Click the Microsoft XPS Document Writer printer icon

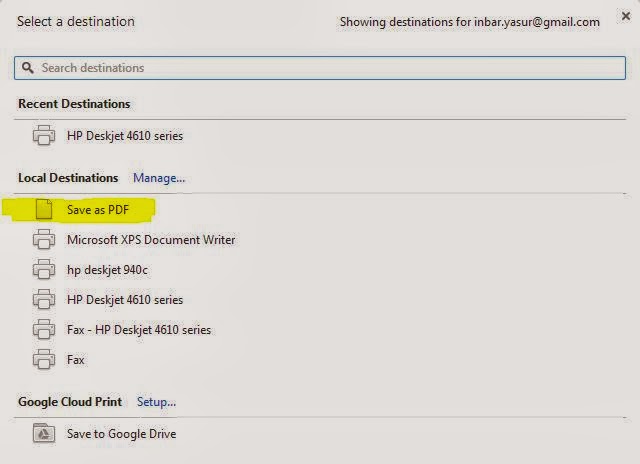(x=44, y=240)
